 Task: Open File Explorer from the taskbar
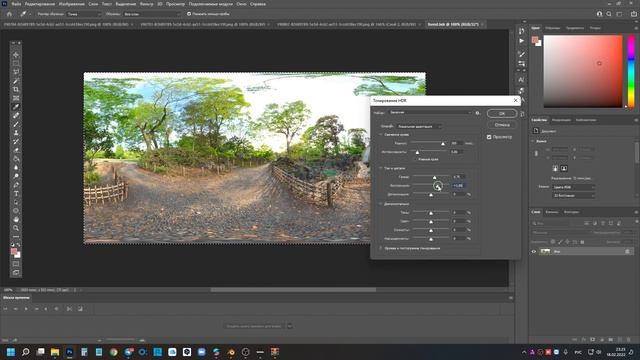coord(55,352)
